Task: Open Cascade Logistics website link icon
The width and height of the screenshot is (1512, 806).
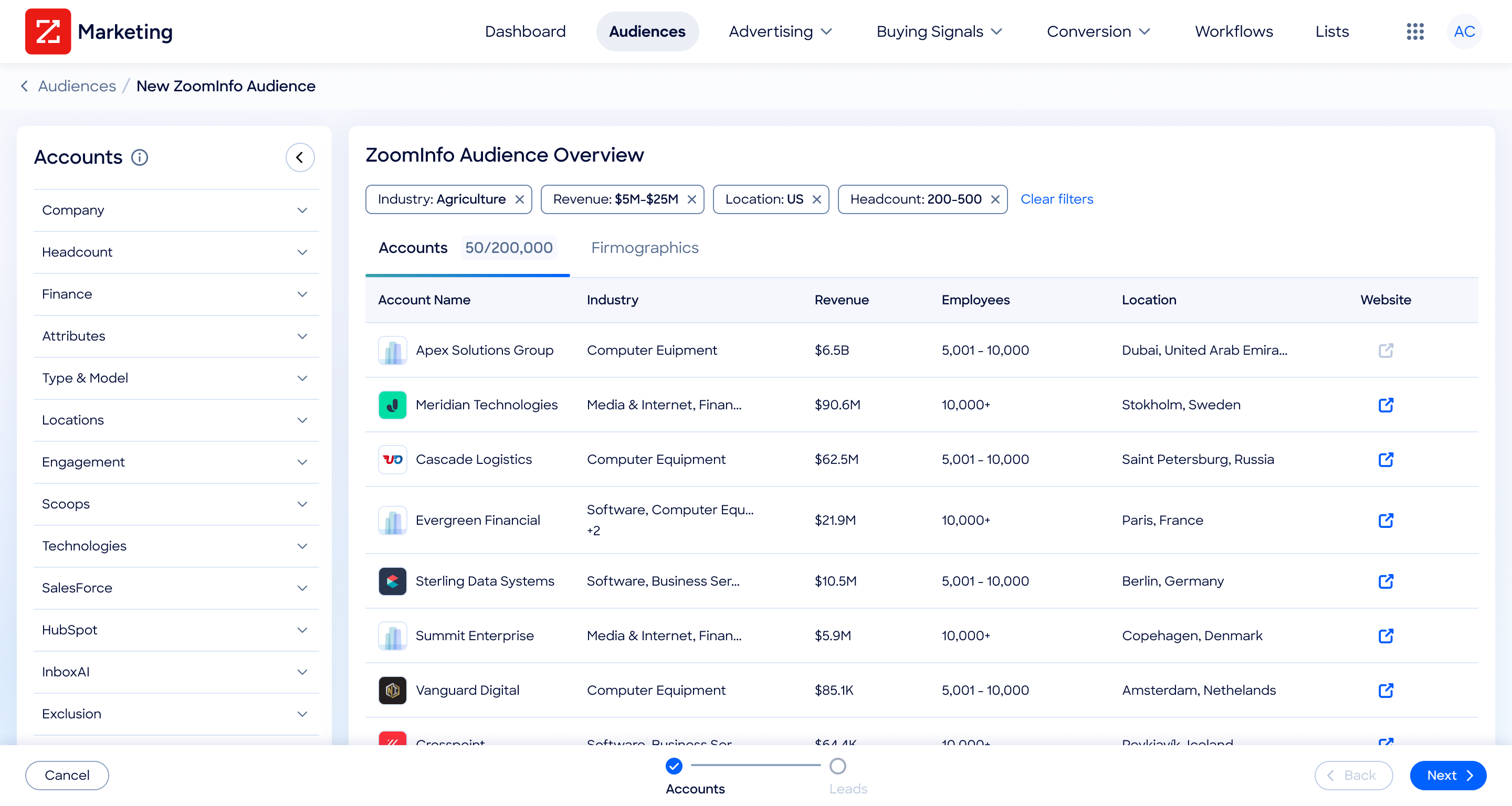Action: pyautogui.click(x=1385, y=459)
